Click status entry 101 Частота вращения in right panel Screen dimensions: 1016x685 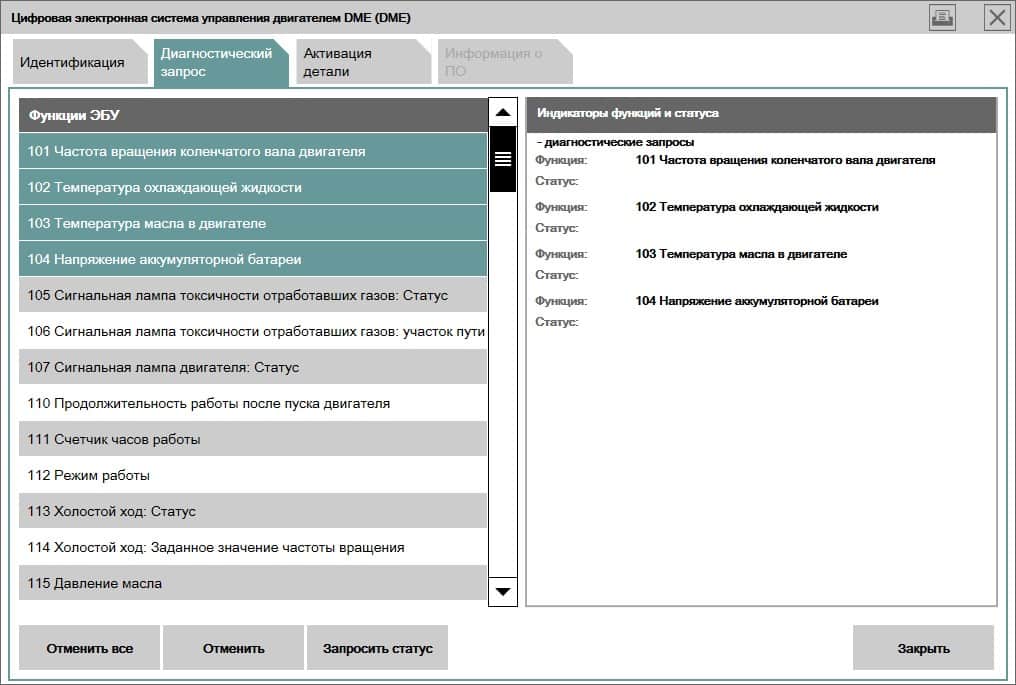[x=785, y=160]
